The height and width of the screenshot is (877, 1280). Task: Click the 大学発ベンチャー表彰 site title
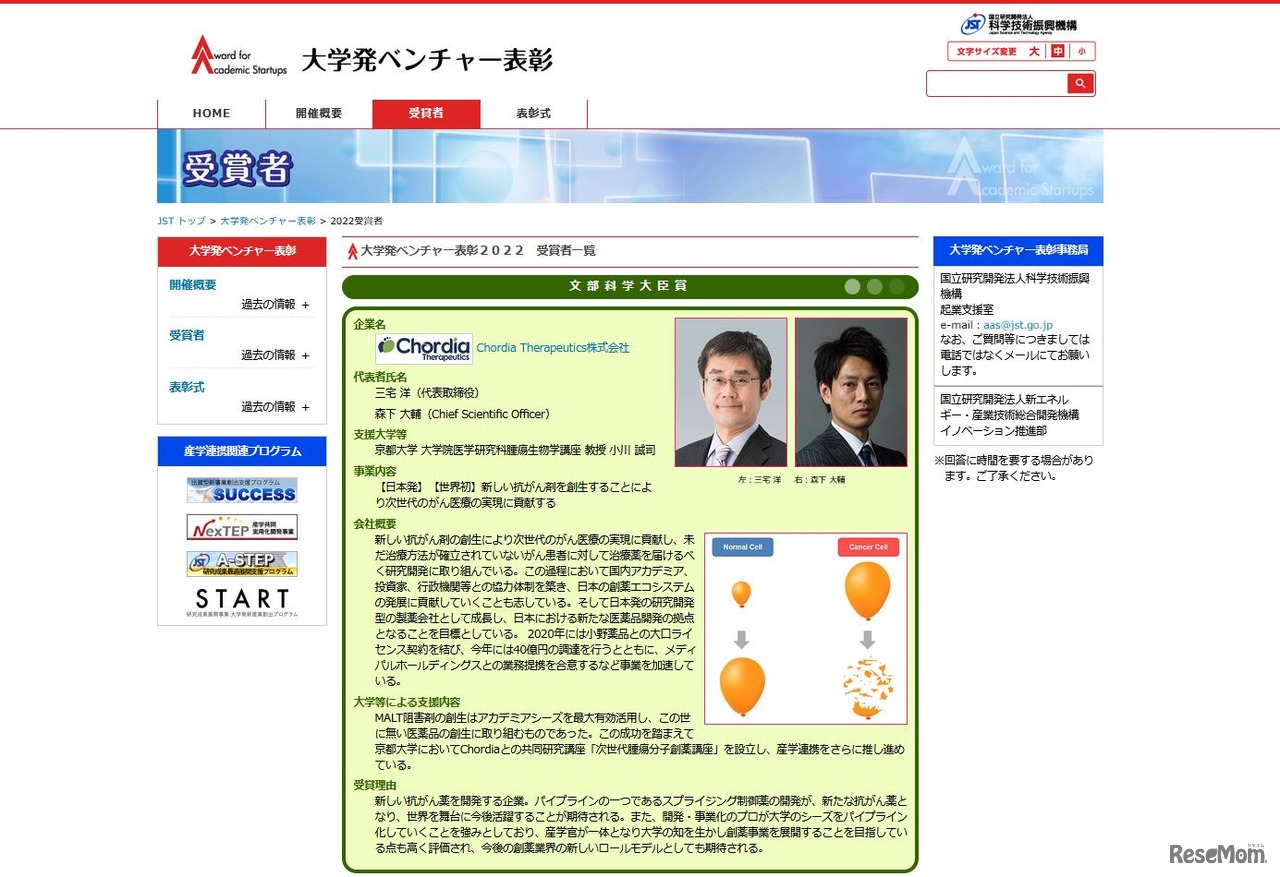[x=427, y=60]
